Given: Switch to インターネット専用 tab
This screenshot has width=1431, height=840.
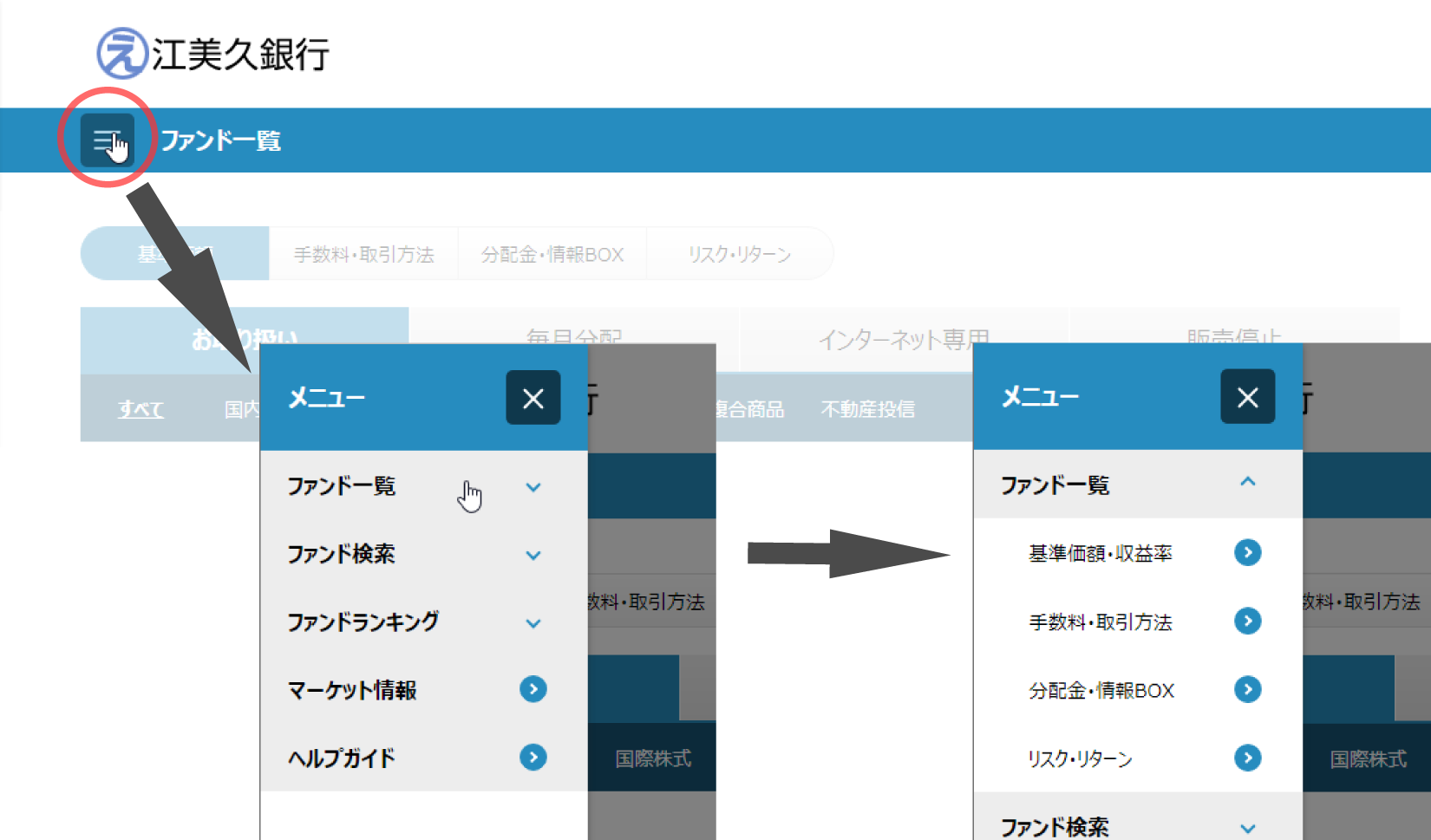Looking at the screenshot, I should [905, 338].
